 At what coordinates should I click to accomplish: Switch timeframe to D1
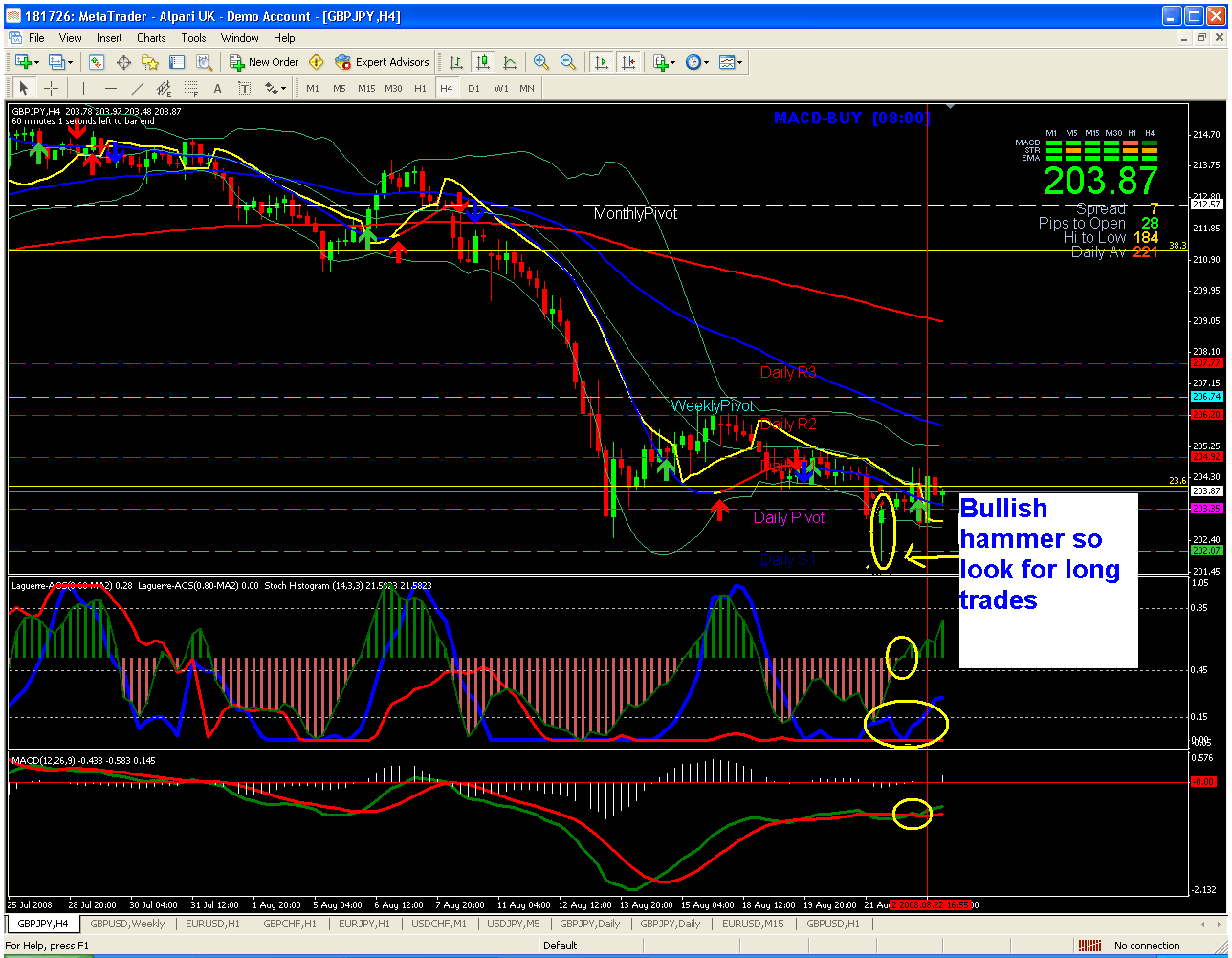click(x=474, y=88)
